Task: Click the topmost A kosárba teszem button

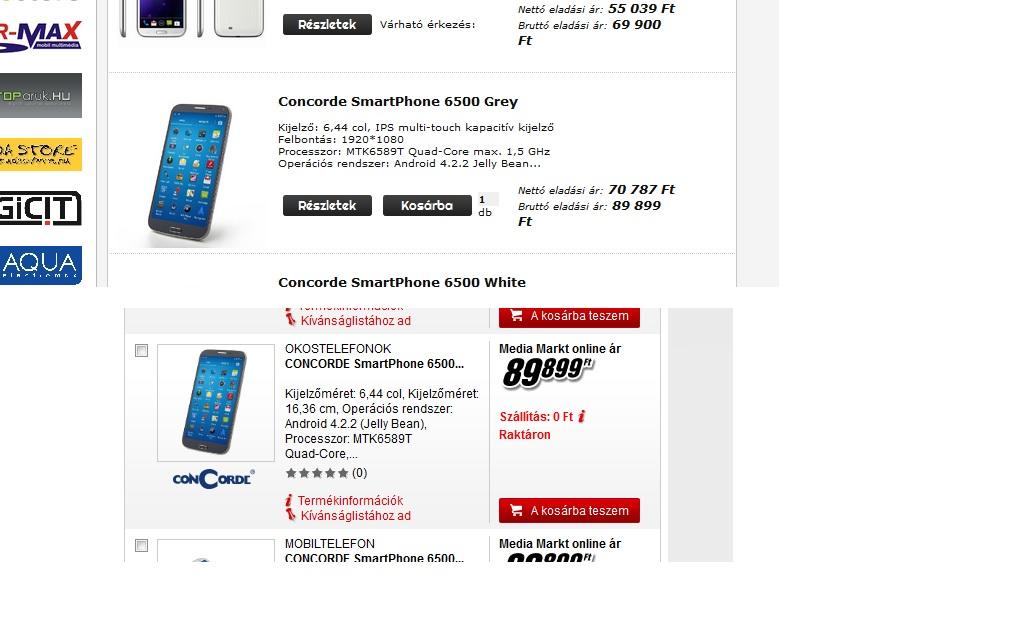Action: coord(569,317)
